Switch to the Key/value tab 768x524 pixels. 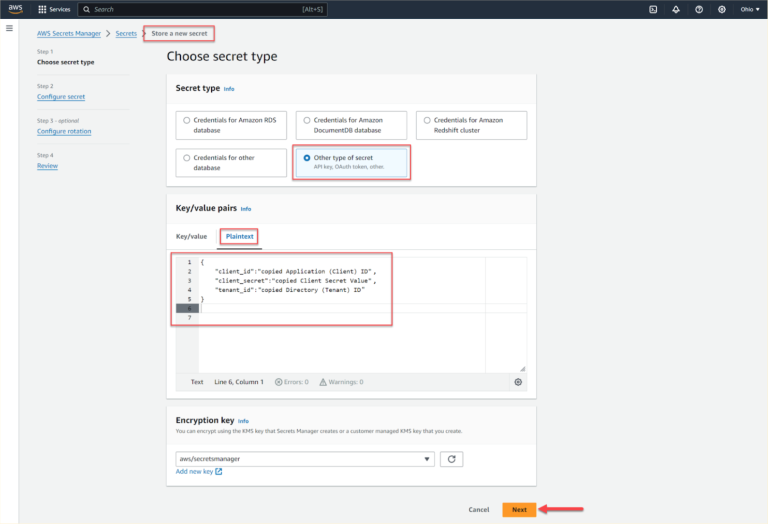[x=191, y=236]
